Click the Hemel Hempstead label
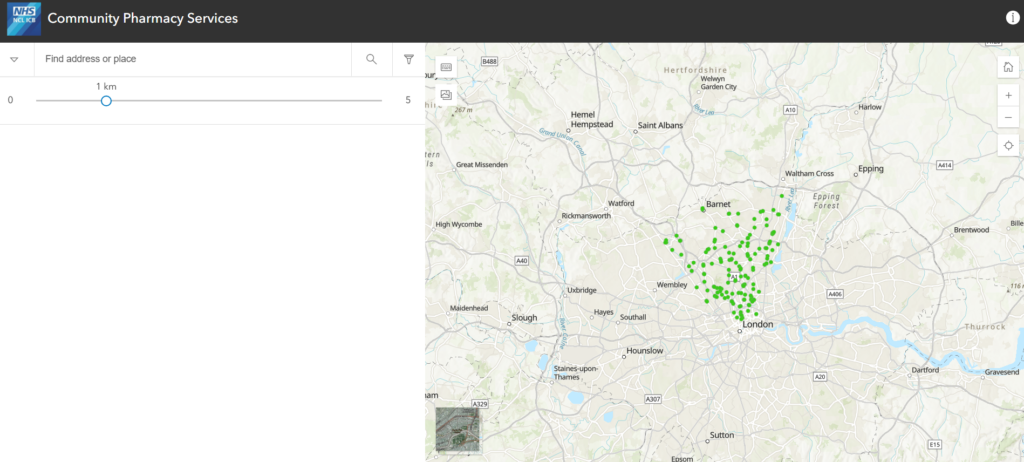 [x=592, y=119]
